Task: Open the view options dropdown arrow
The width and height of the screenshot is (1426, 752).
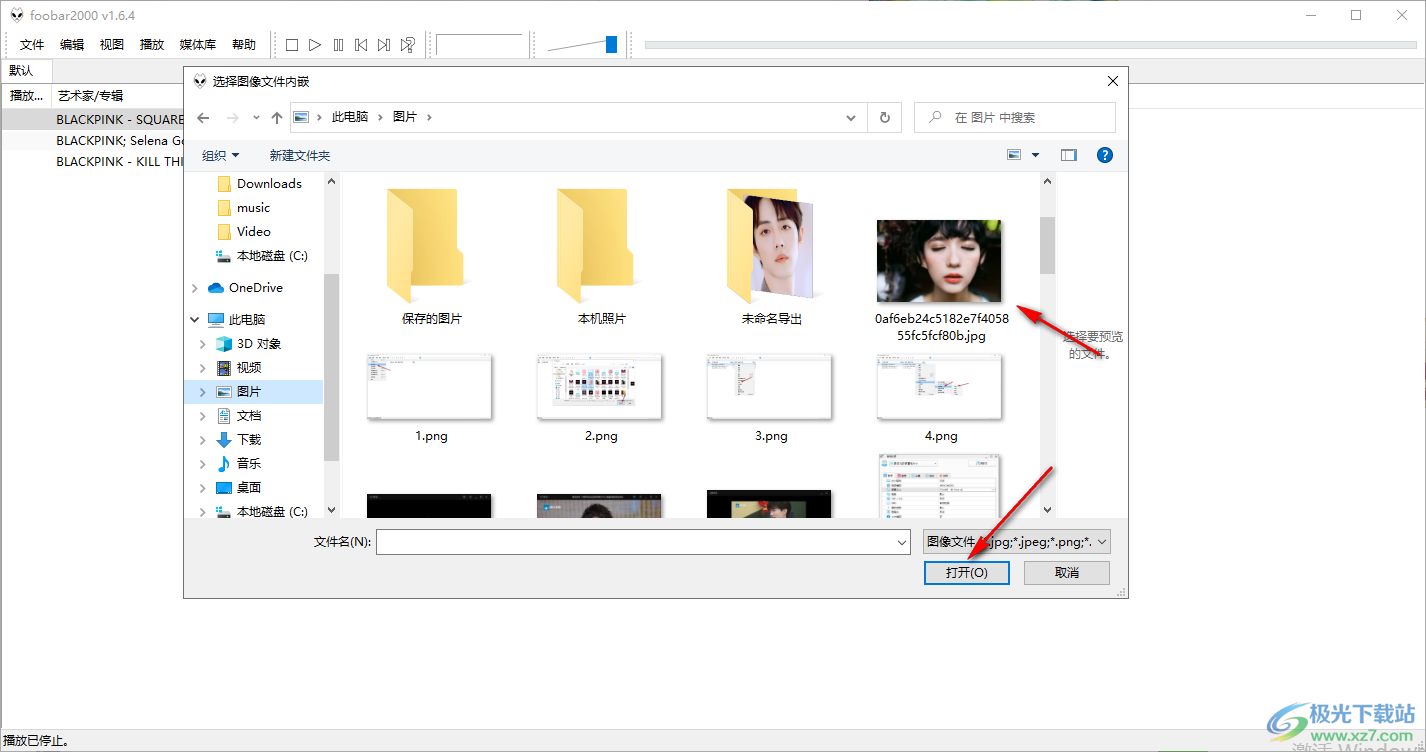Action: click(1035, 155)
